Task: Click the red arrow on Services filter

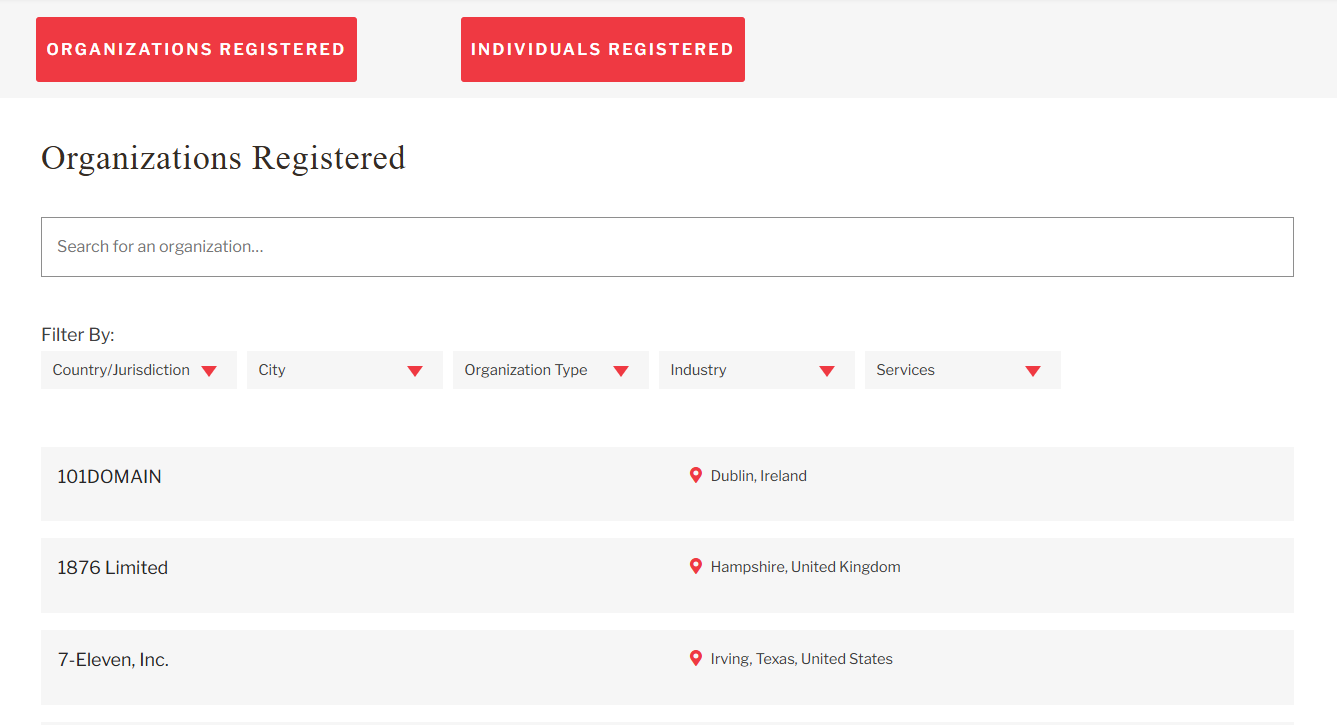Action: 1033,371
